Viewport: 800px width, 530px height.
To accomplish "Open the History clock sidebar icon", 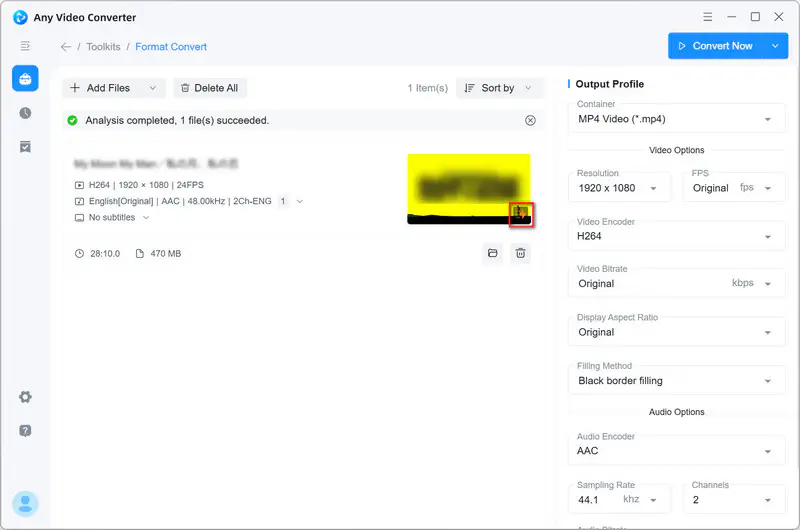I will click(x=25, y=113).
